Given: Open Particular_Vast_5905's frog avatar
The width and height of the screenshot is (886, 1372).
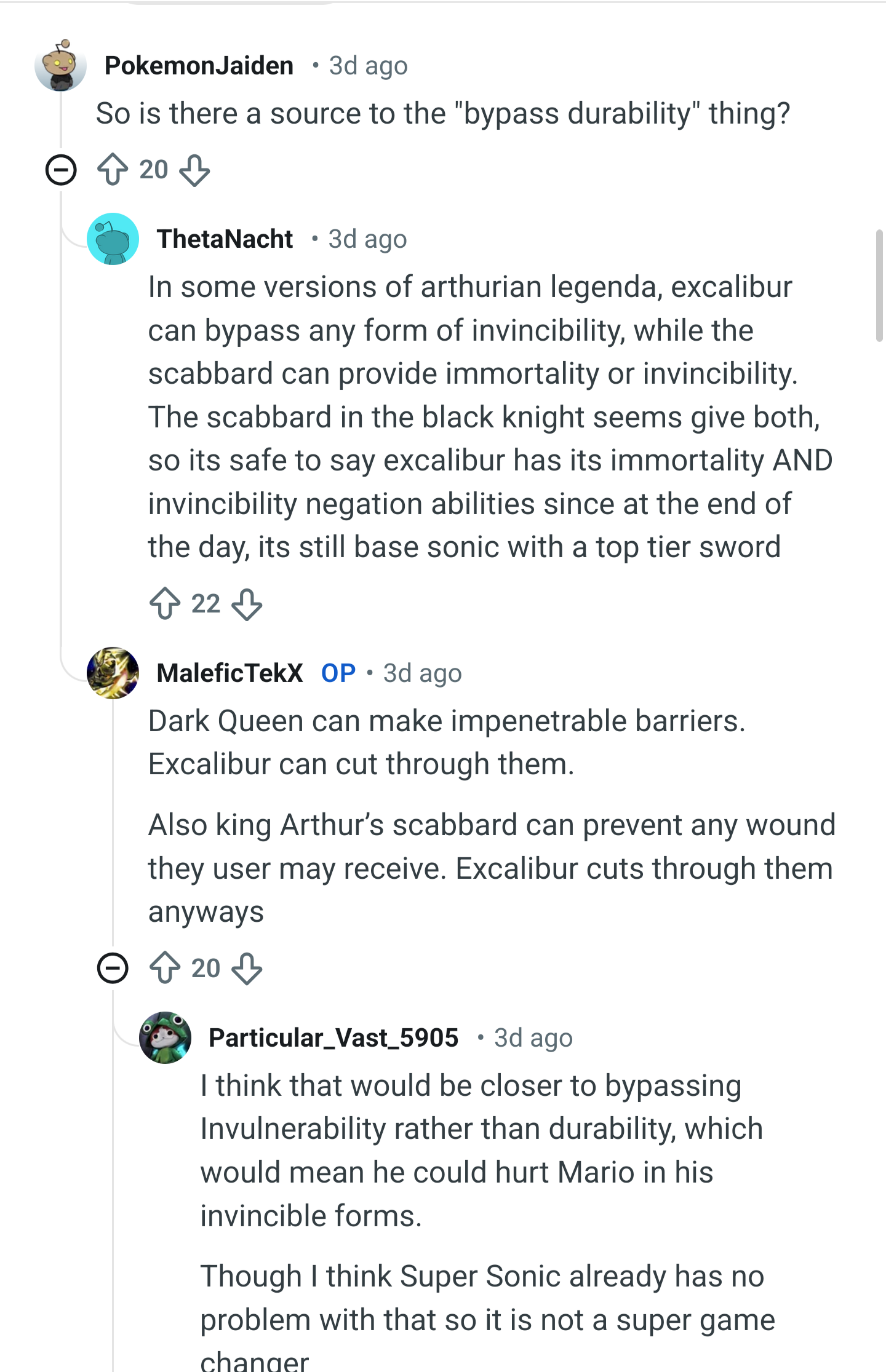Looking at the screenshot, I should click(x=165, y=1037).
